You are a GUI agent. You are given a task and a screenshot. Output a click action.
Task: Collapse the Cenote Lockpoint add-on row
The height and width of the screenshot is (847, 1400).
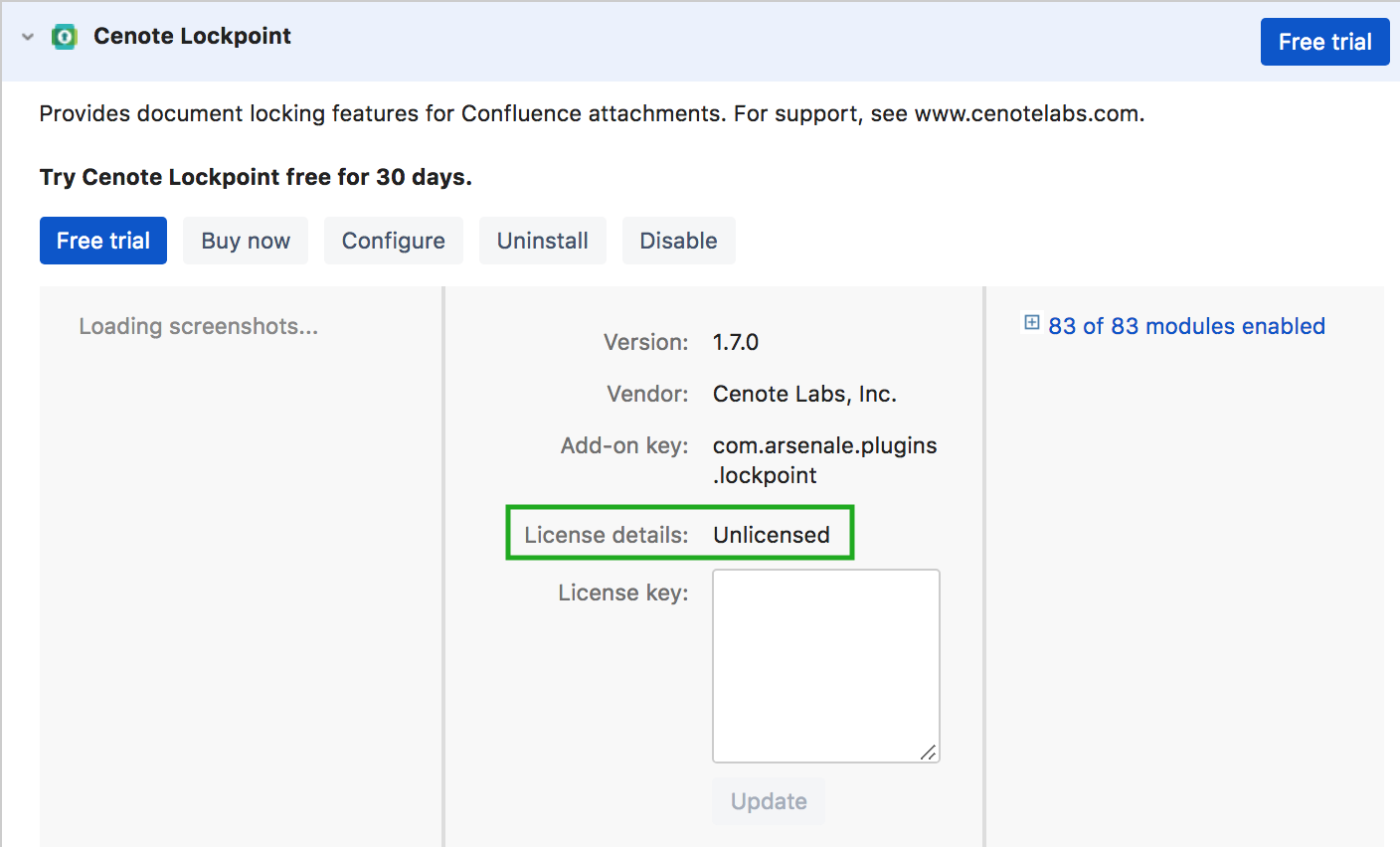[x=28, y=37]
